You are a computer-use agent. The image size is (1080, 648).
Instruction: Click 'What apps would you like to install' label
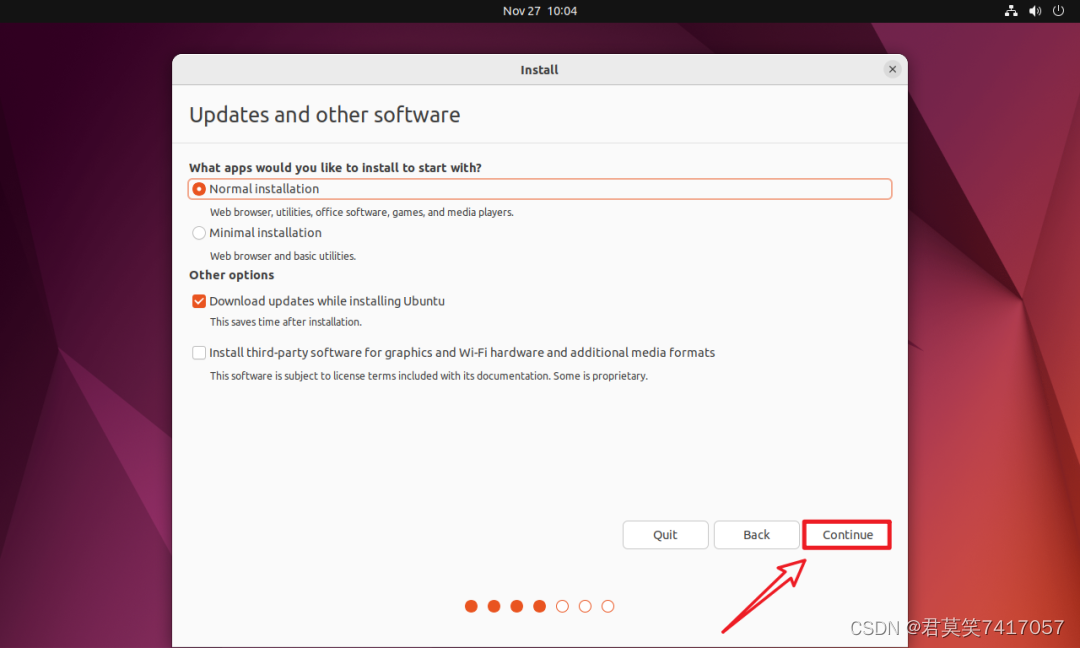[335, 168]
